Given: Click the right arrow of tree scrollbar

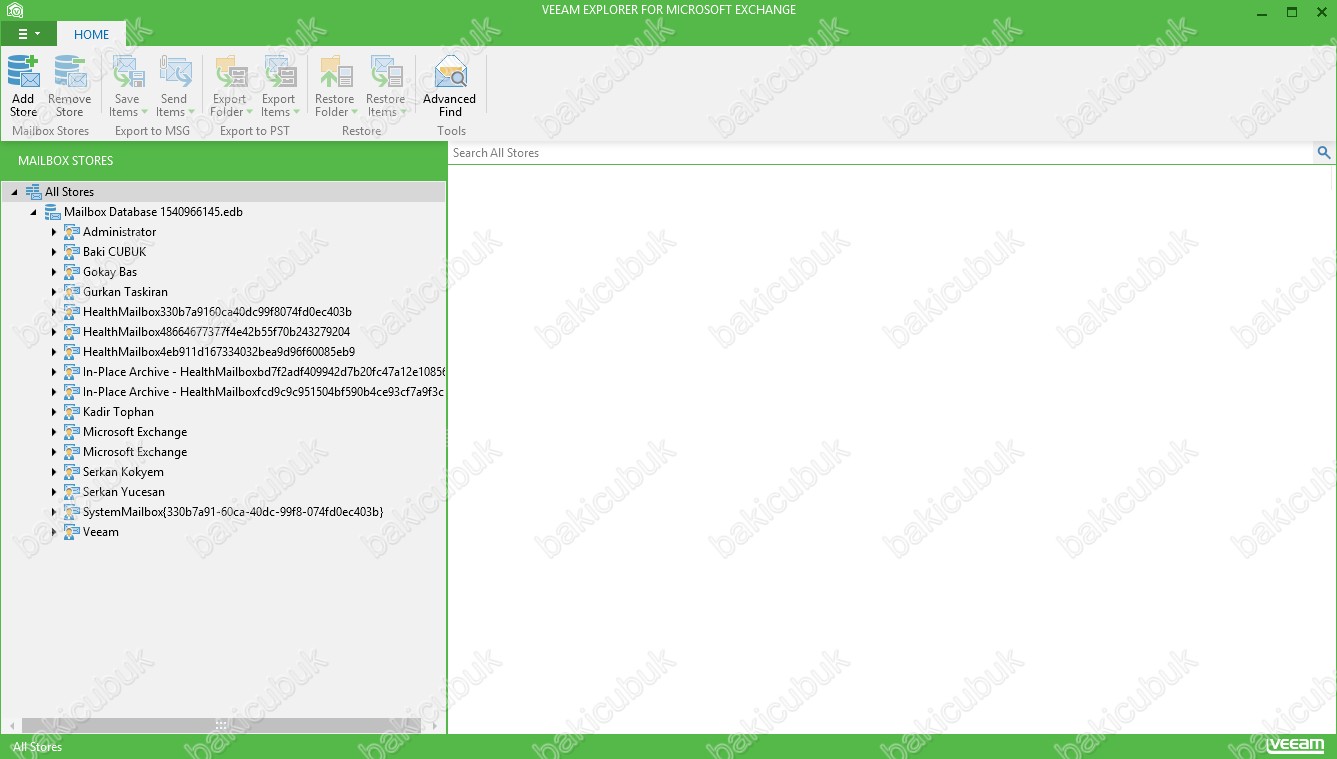Looking at the screenshot, I should (x=435, y=725).
